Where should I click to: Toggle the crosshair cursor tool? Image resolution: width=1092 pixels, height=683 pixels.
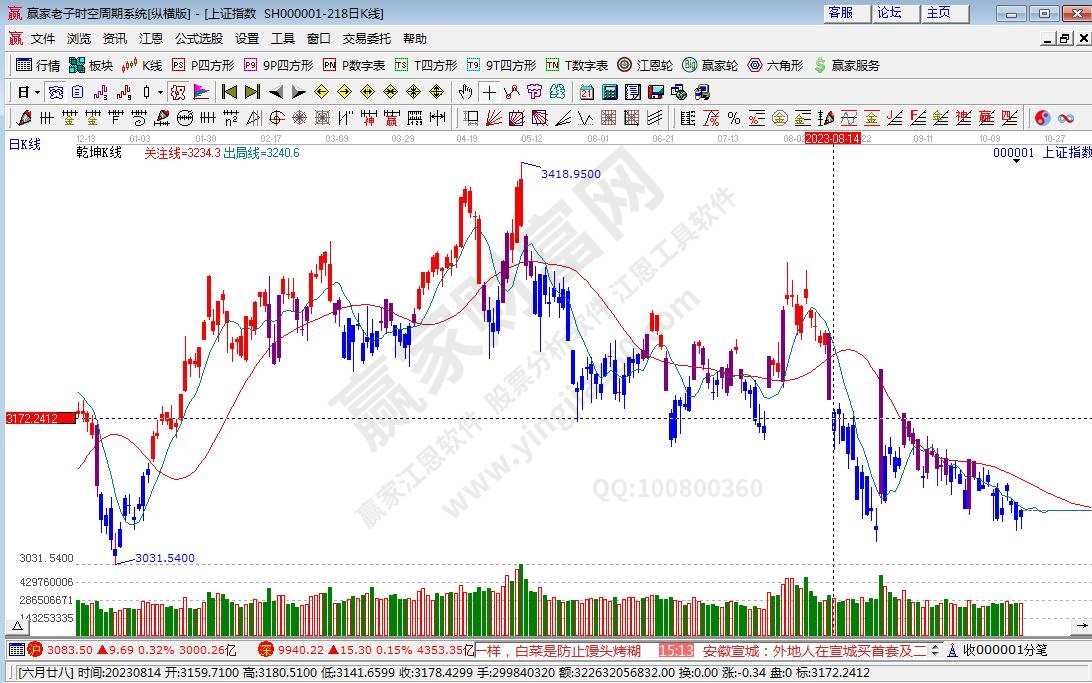(489, 92)
